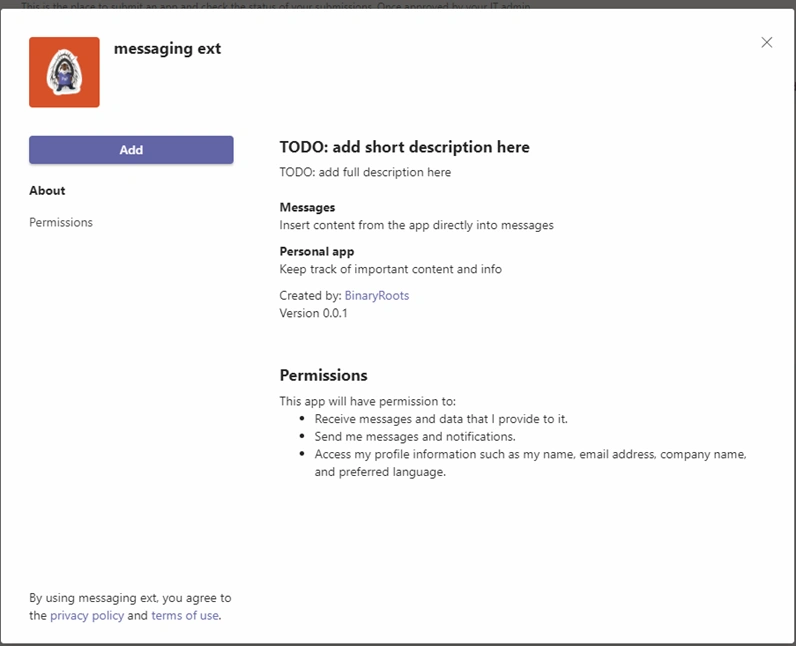Click the short description TODO heading
This screenshot has width=796, height=646.
(x=405, y=147)
